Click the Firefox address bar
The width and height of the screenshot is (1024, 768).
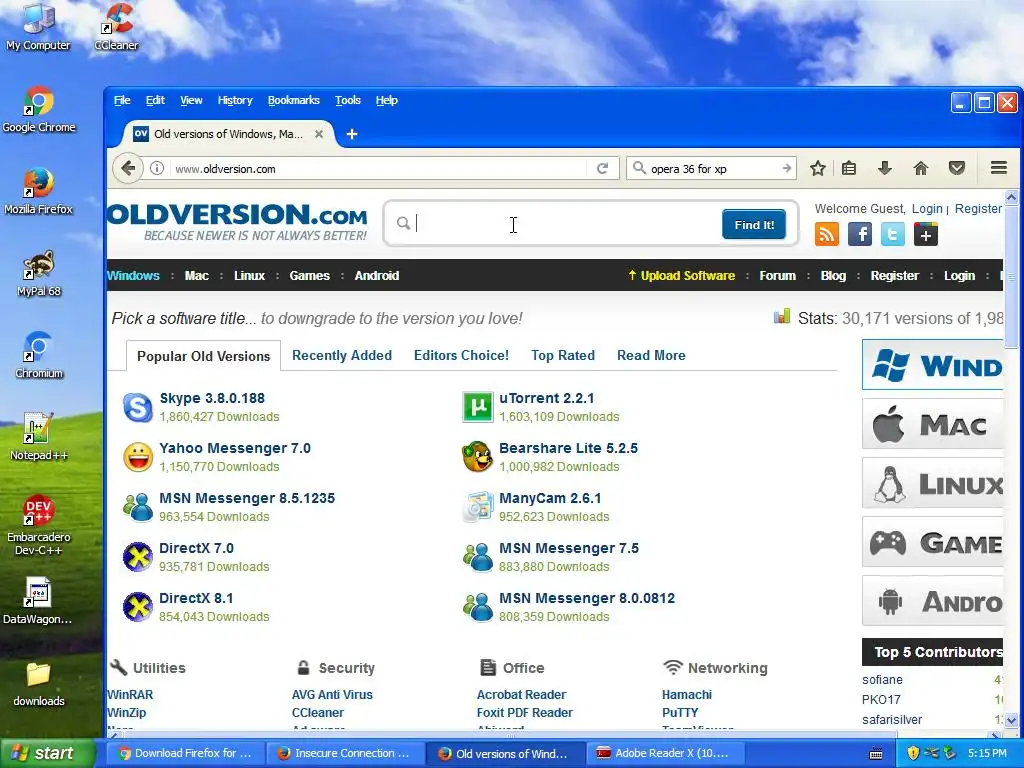click(379, 168)
